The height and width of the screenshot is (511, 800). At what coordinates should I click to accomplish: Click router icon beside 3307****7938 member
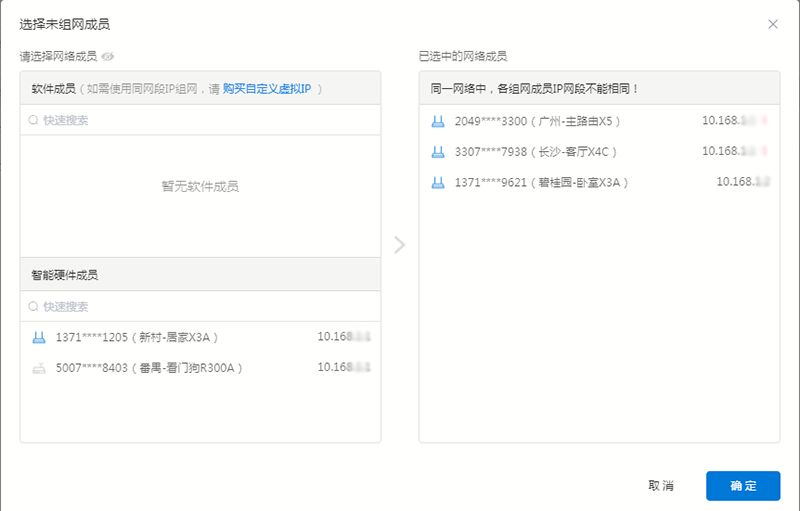(x=438, y=152)
